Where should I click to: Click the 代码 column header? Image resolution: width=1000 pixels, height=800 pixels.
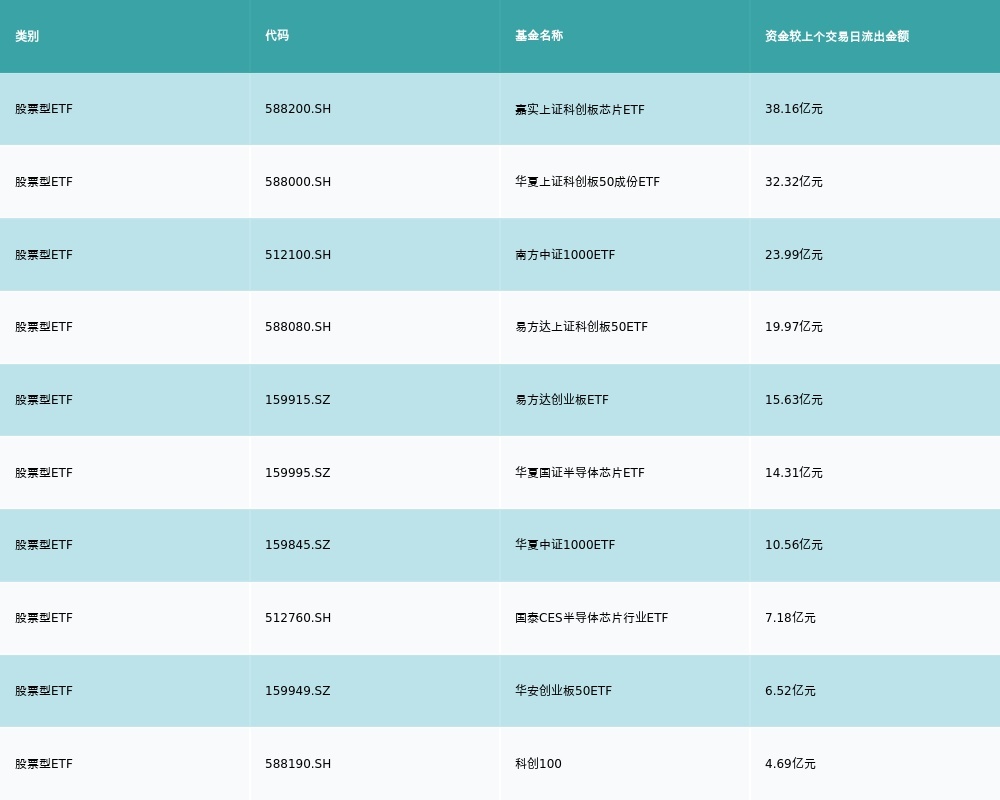point(277,36)
